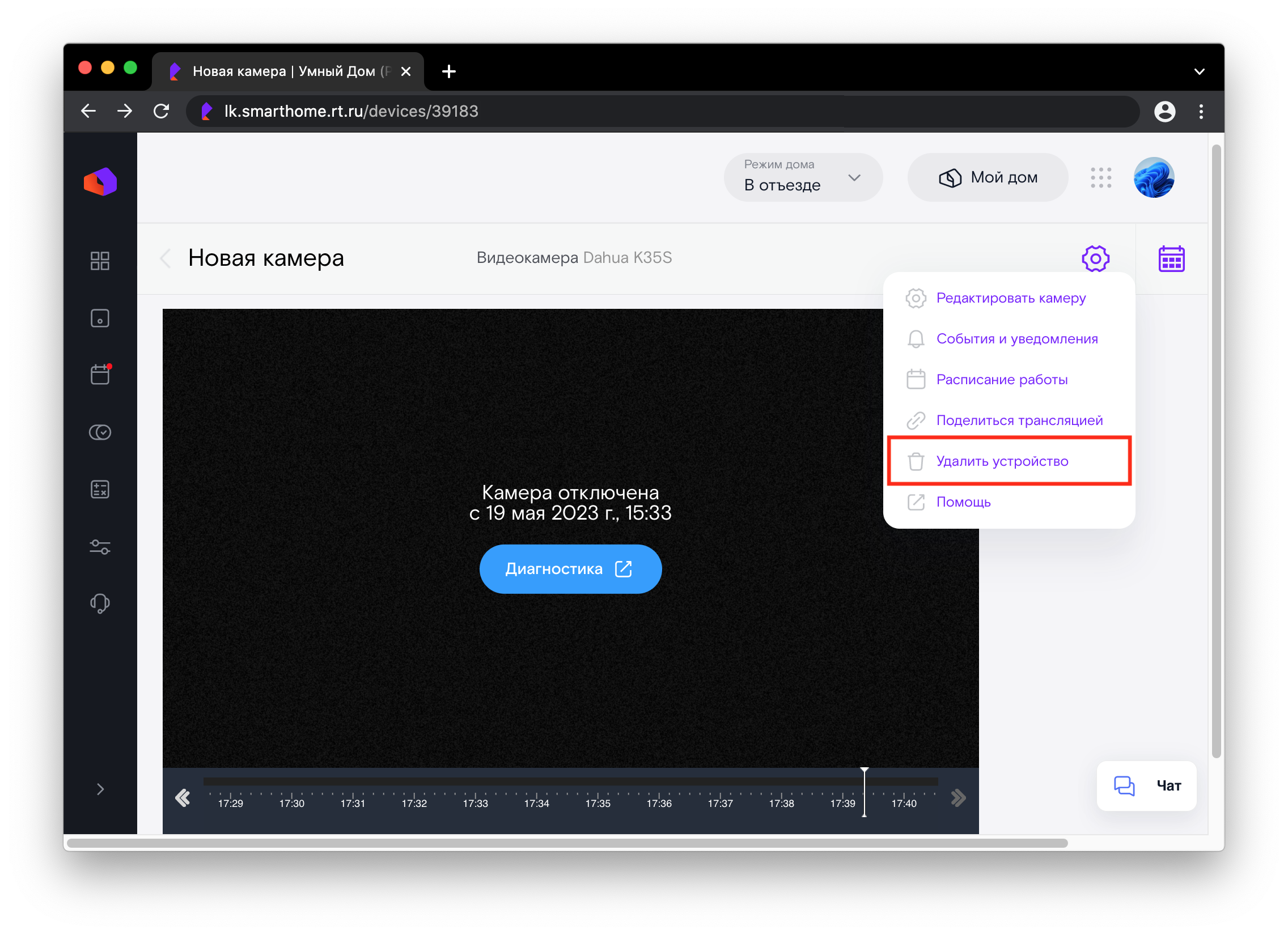Select Удалить устройство menu item

click(1002, 461)
